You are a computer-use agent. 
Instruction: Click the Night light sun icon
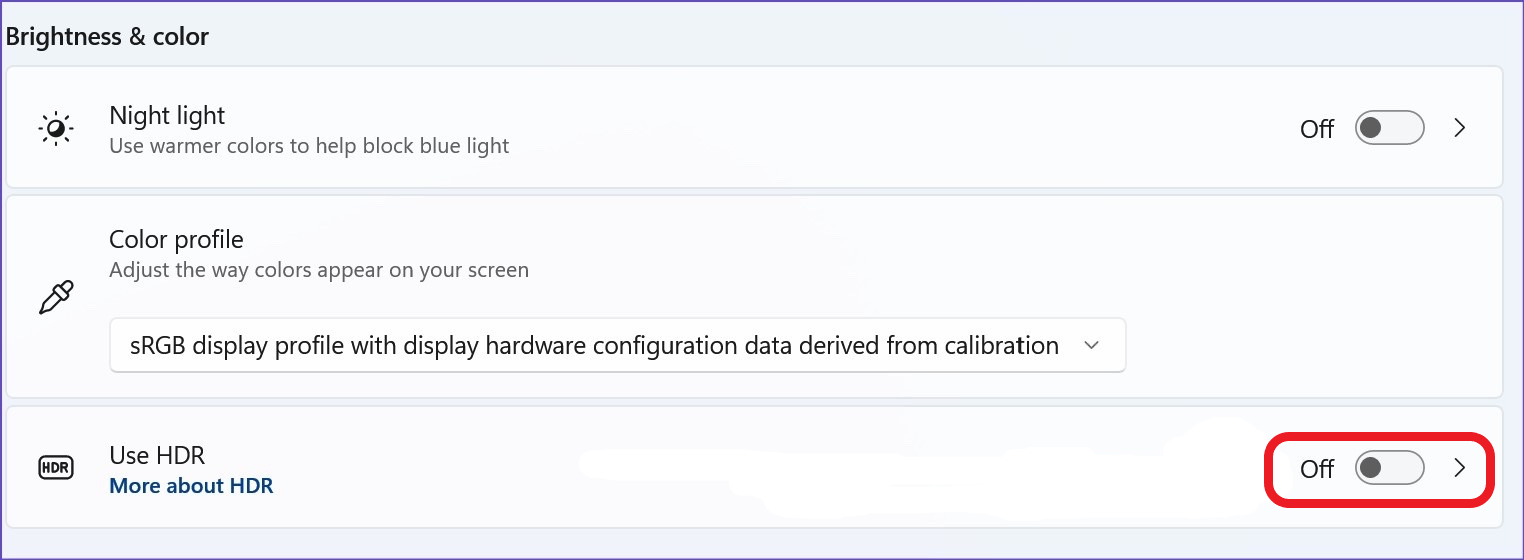point(56,129)
